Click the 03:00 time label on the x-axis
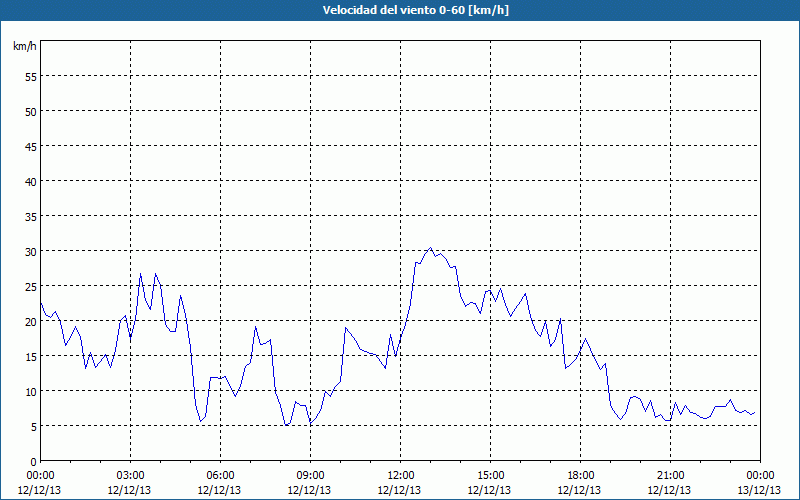The width and height of the screenshot is (800, 500). 131,476
